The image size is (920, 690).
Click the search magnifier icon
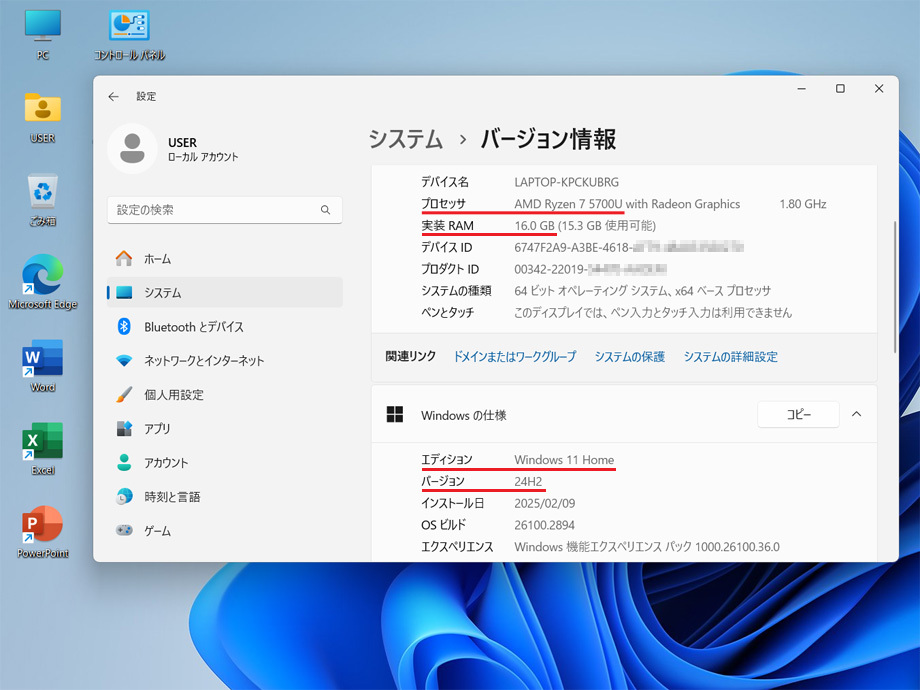coord(325,209)
